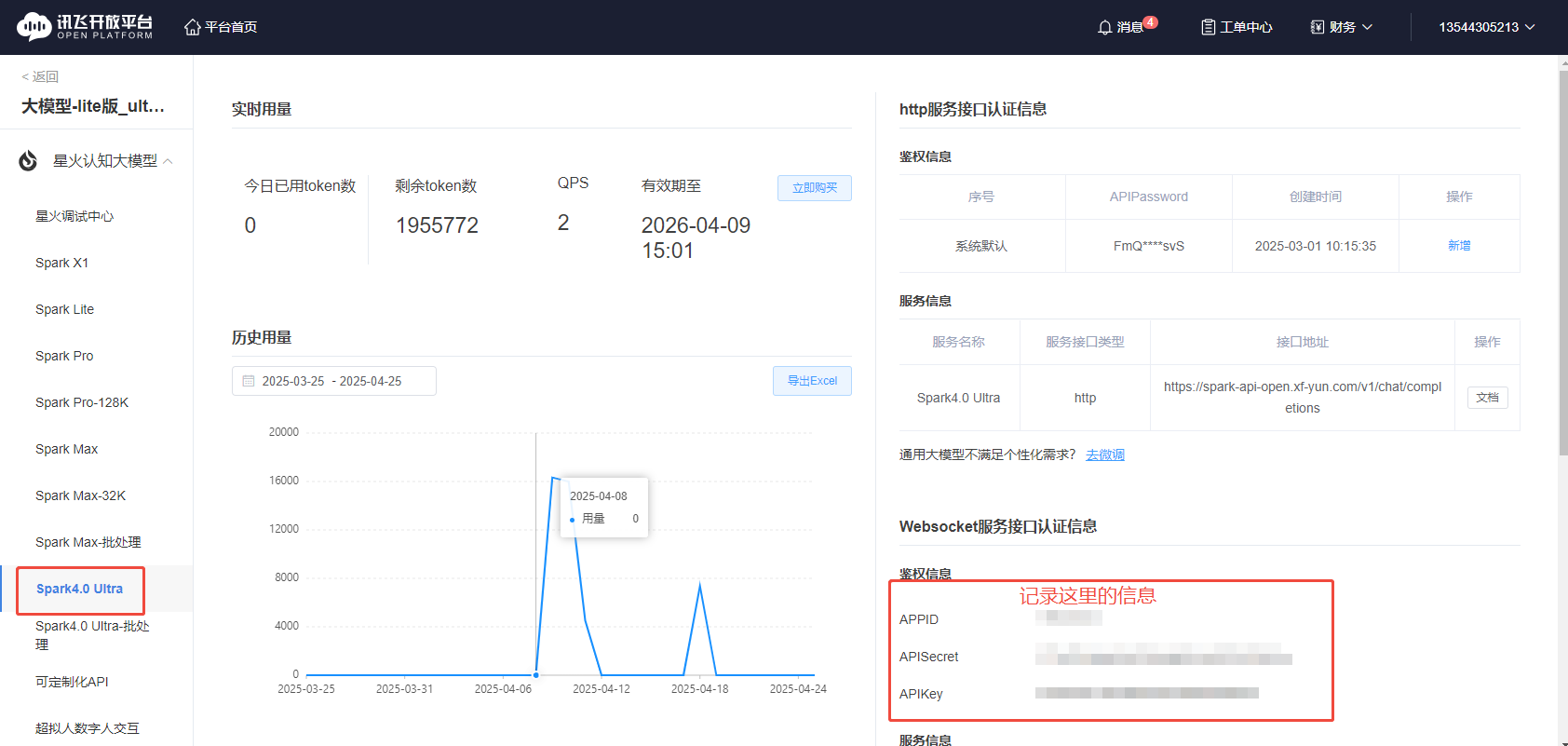
Task: Open Spark Pro in the sidebar
Action: tap(64, 356)
